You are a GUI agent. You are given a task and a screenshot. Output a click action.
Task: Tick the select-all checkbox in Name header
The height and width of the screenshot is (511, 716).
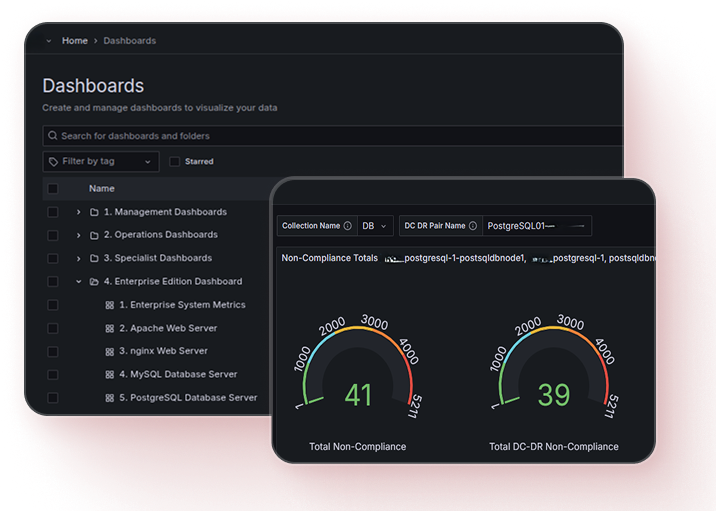pos(53,189)
